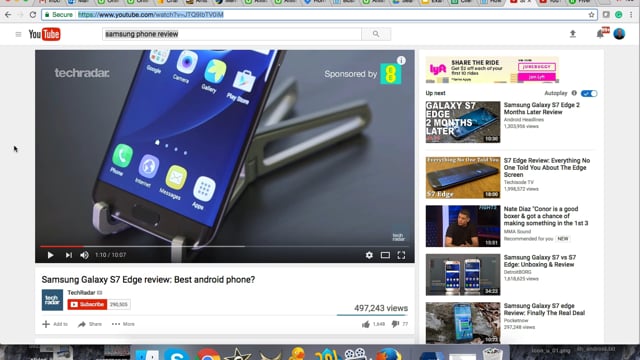The image size is (640, 360).
Task: Bookmark this page with the star
Action: coord(591,15)
